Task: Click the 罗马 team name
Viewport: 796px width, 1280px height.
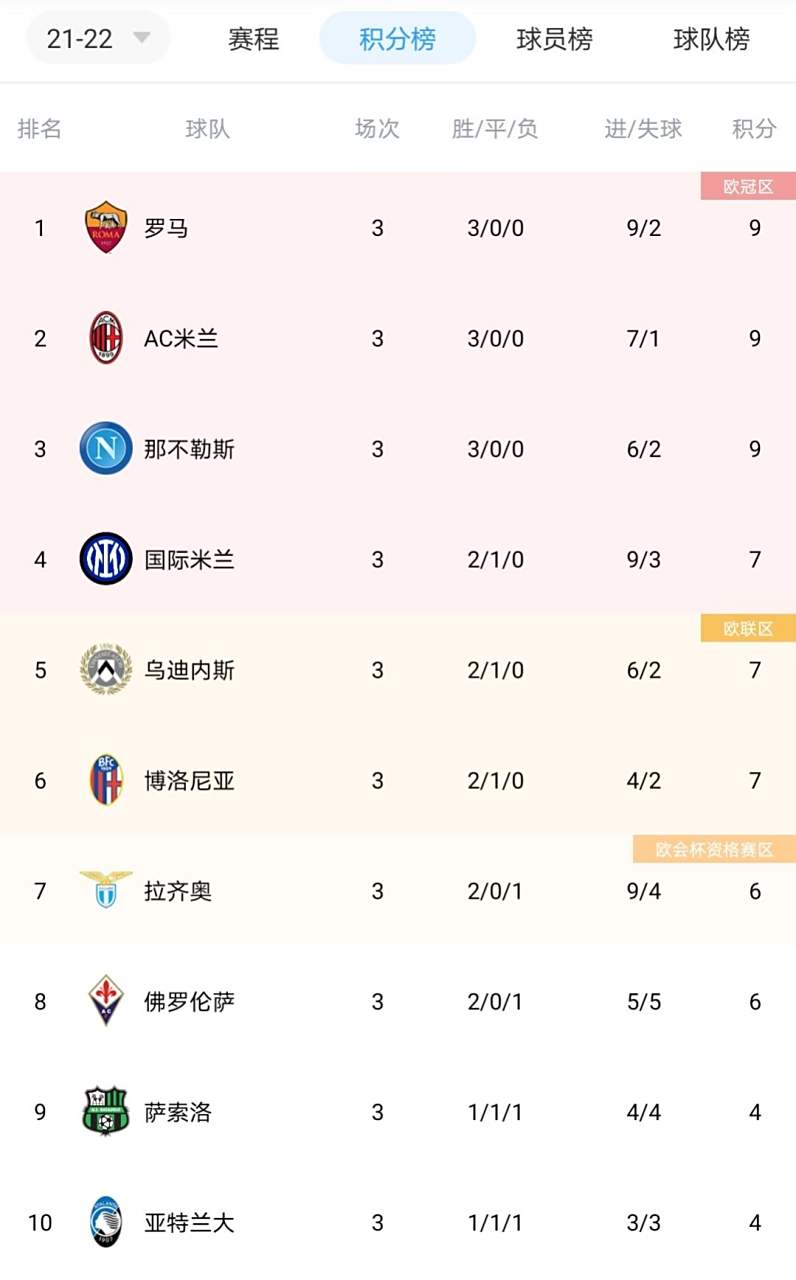Action: (x=166, y=228)
